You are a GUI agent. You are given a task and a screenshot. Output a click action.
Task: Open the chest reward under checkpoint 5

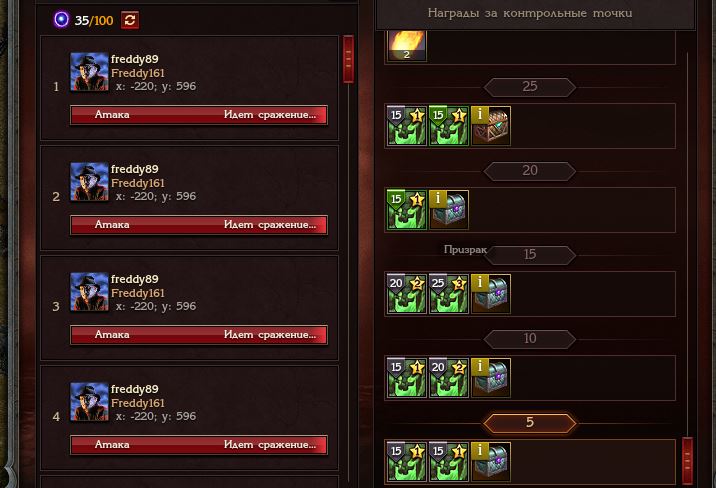(x=491, y=462)
